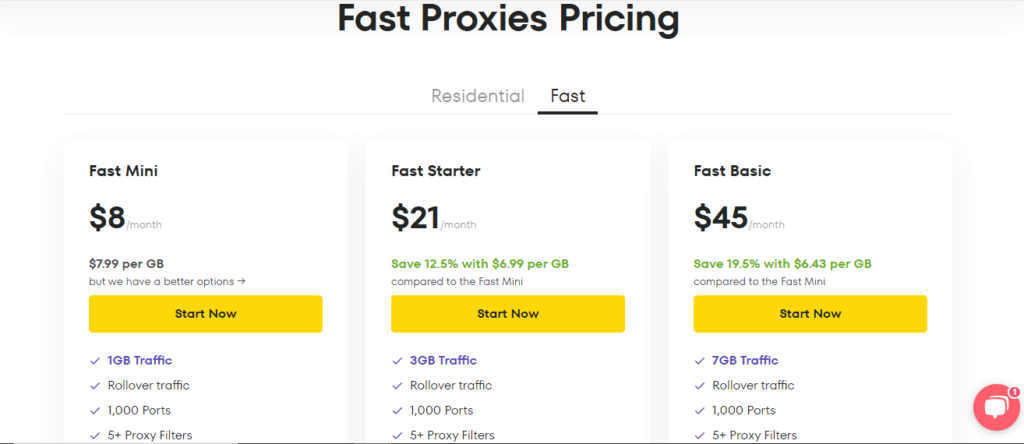Switch to the Residential pricing tab

click(x=477, y=96)
